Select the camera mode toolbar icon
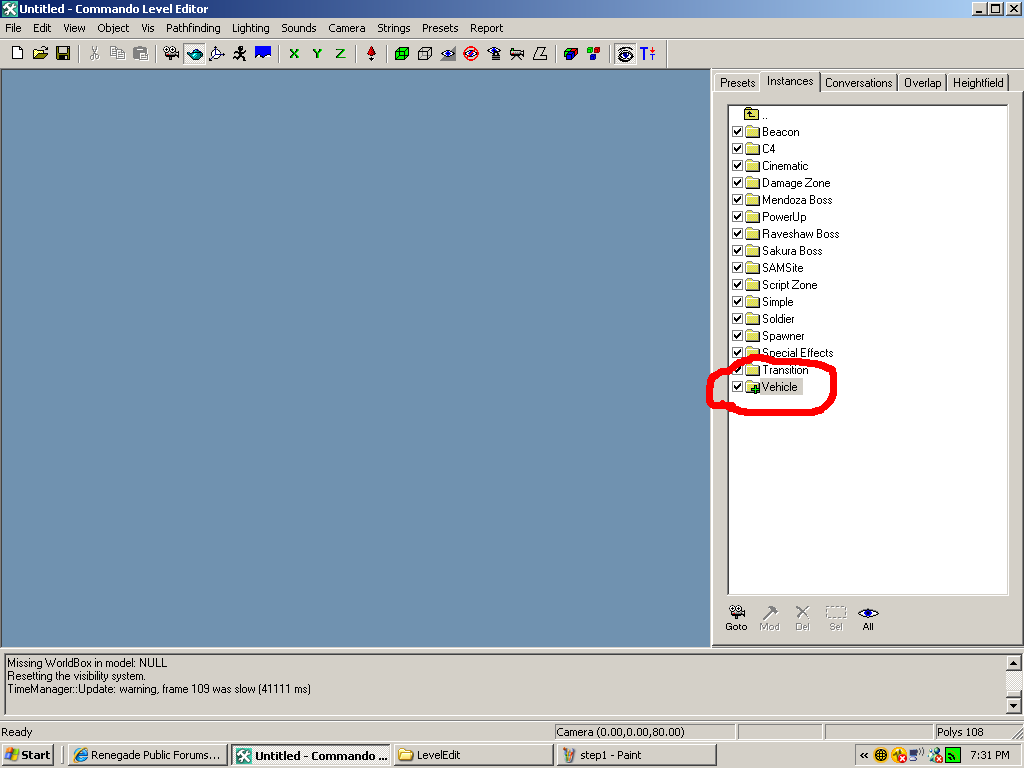This screenshot has height=768, width=1024. (x=171, y=53)
